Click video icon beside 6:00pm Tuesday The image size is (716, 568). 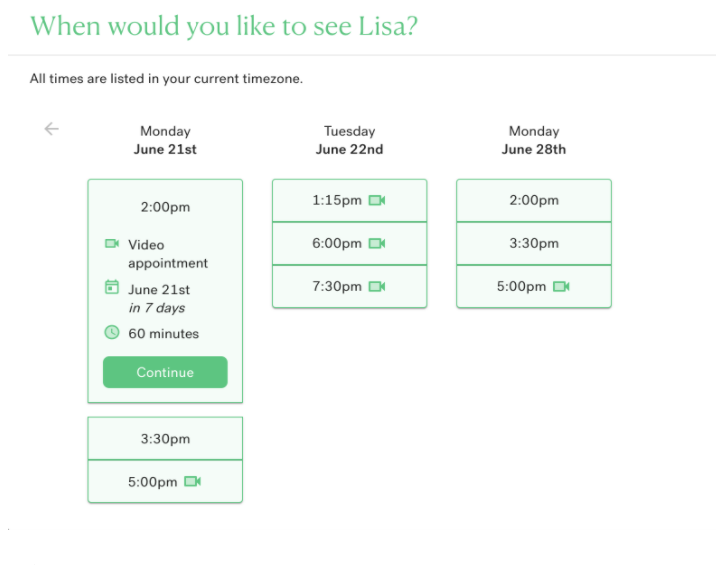377,243
